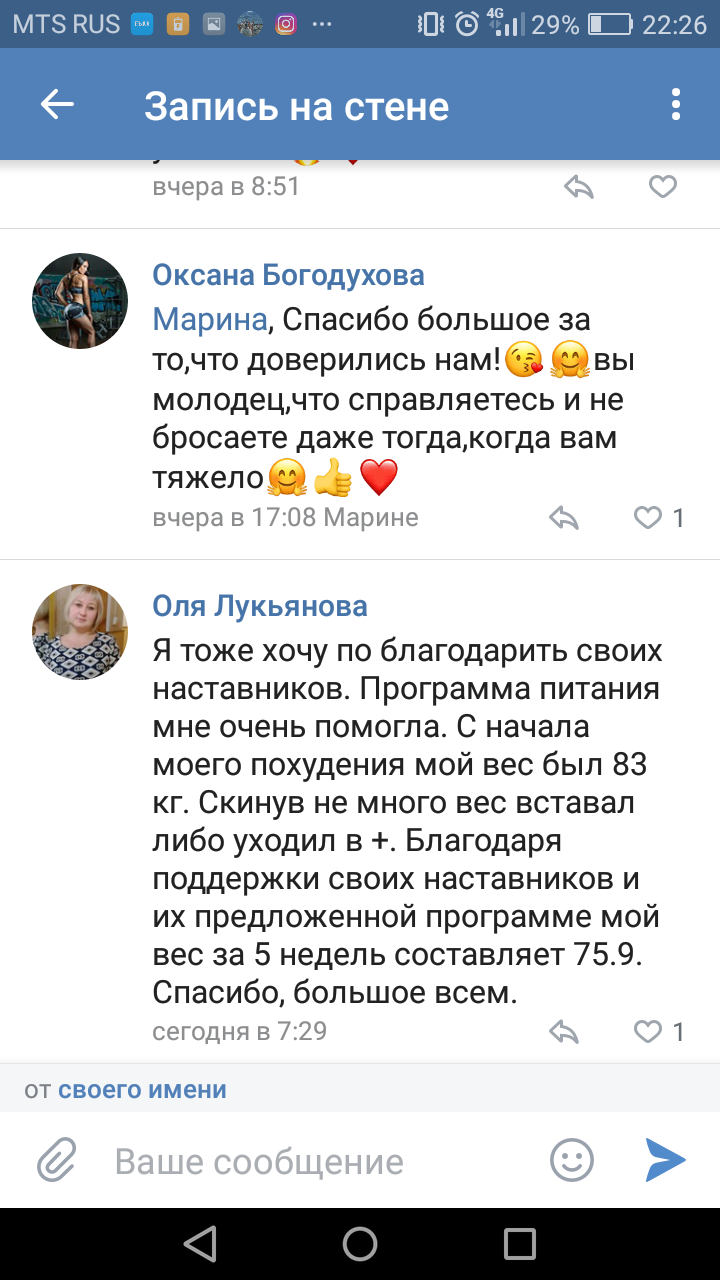
Task: Open the emoji smiley picker
Action: point(572,1161)
